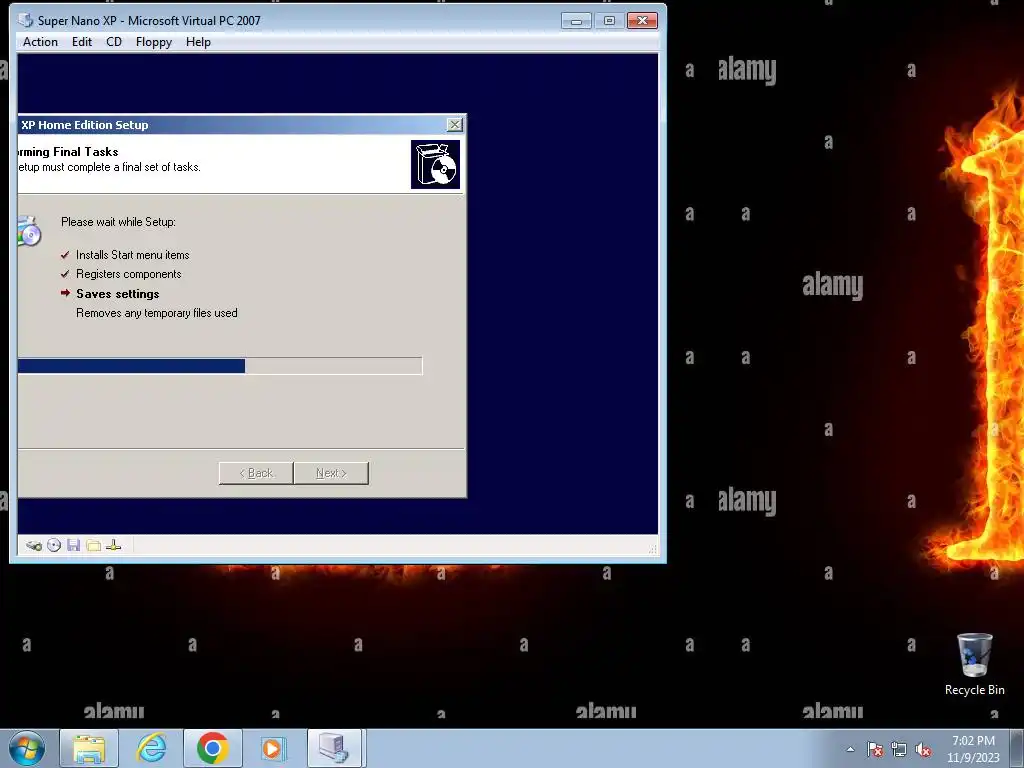The width and height of the screenshot is (1024, 768).
Task: Click the Setup progress bar
Action: pos(220,366)
